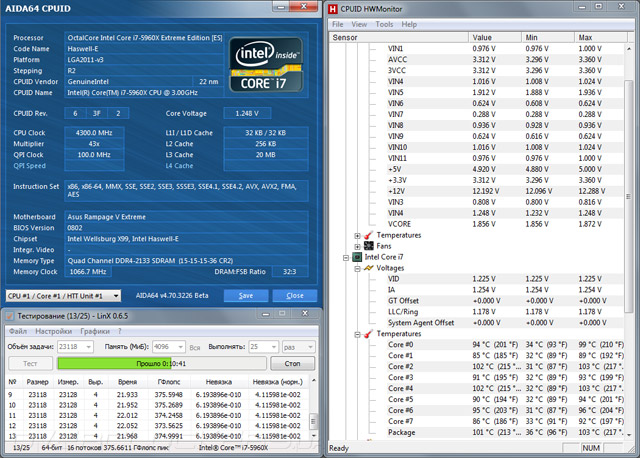Open the Tools menu in HWMonitor
This screenshot has width=640, height=458.
pyautogui.click(x=384, y=24)
